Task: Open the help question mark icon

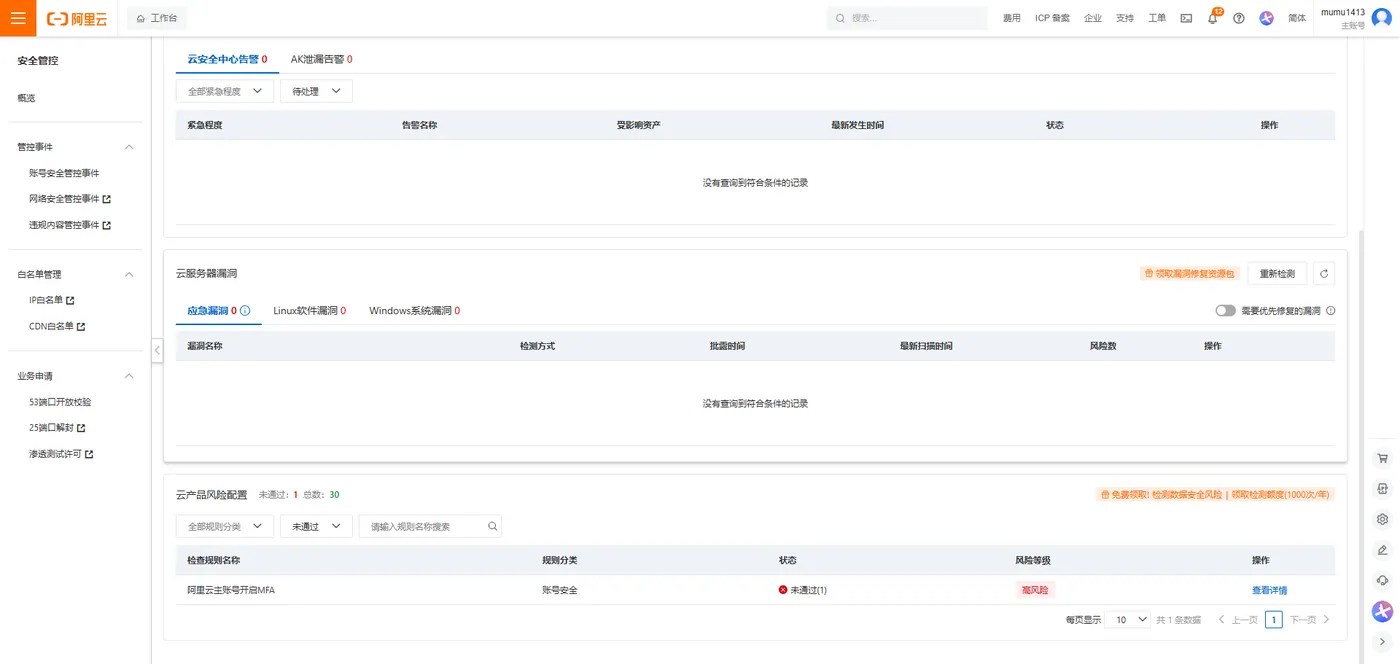Action: click(x=1239, y=18)
